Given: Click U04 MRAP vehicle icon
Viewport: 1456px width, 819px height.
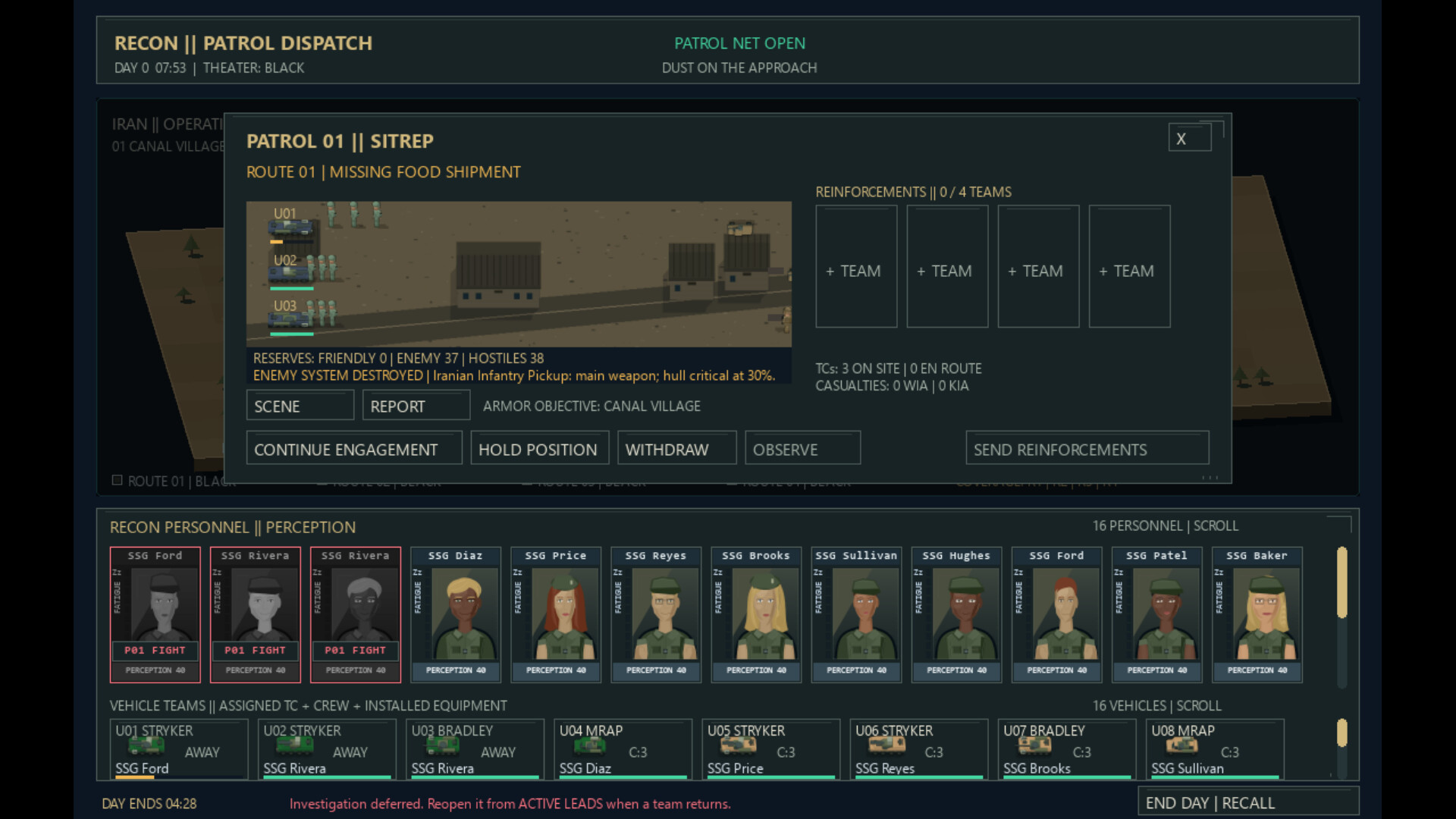Looking at the screenshot, I should (590, 747).
